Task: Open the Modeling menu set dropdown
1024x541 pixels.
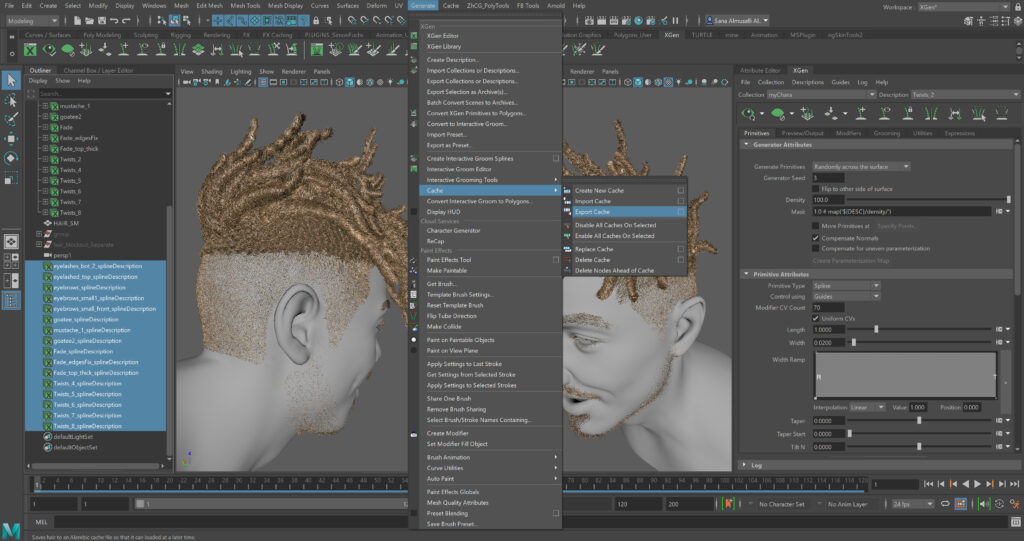Action: 31,21
